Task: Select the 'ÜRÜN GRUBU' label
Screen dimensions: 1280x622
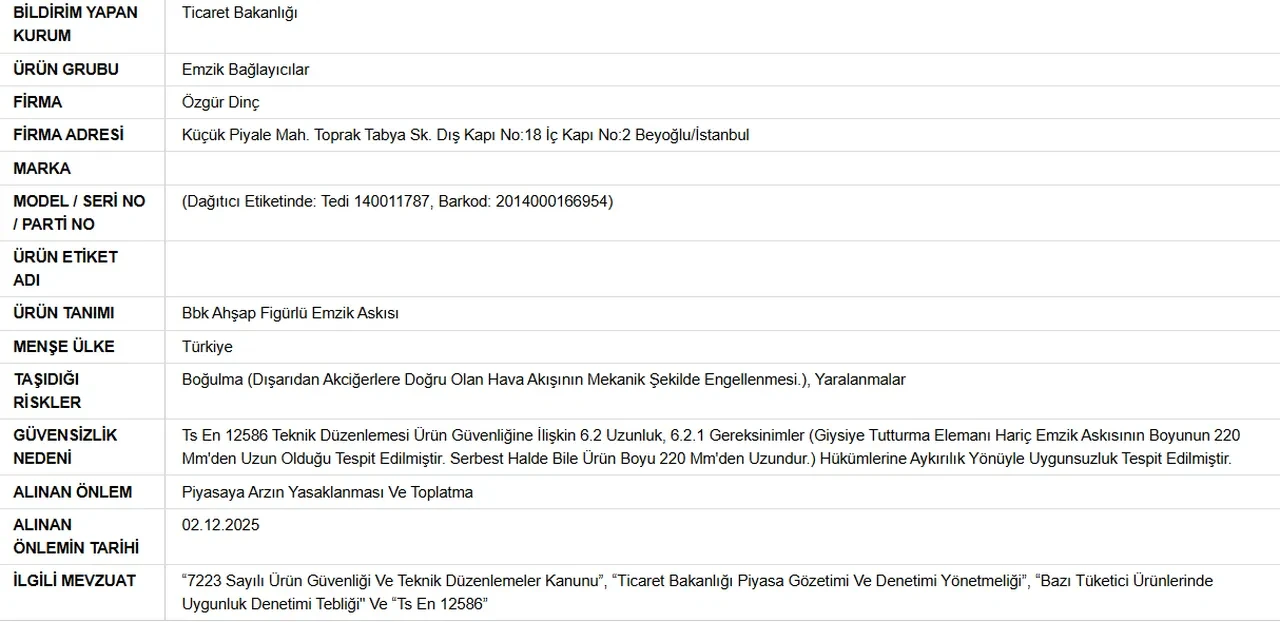Action: point(66,70)
